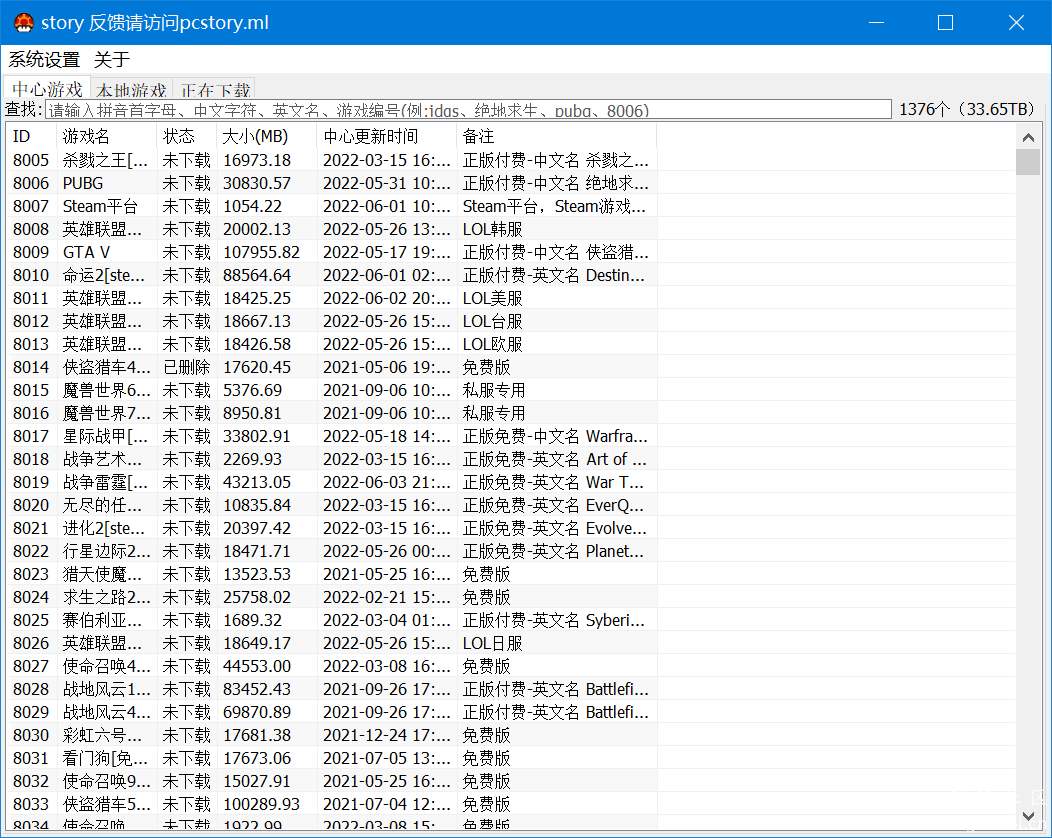
Task: Select the 中心游戏 tab
Action: 46,88
